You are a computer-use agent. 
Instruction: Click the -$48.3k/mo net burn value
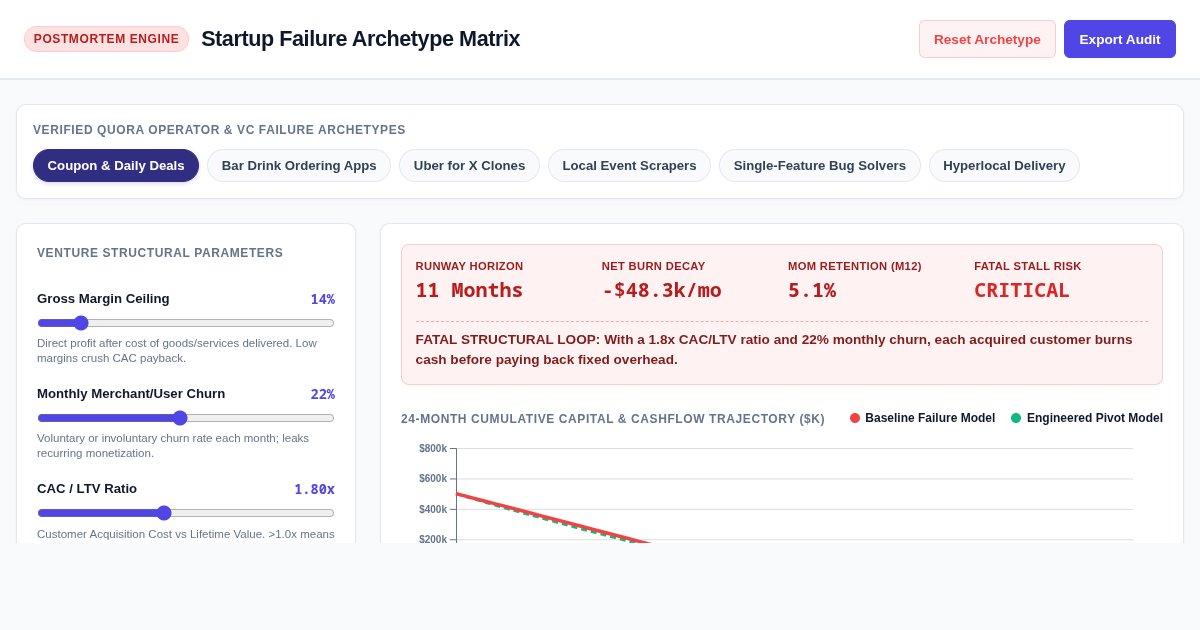661,290
